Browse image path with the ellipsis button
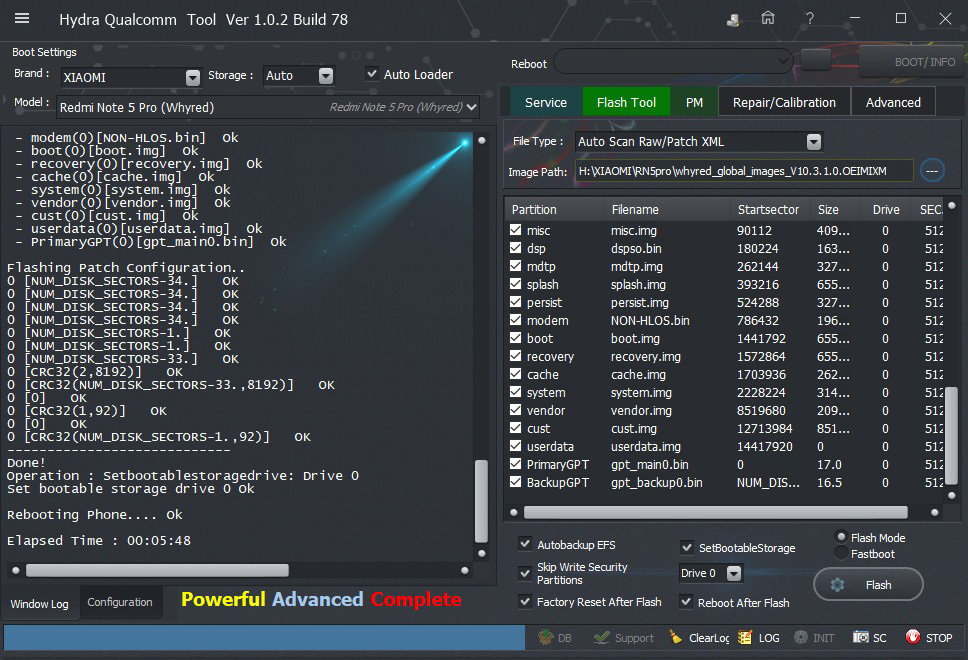Image resolution: width=968 pixels, height=660 pixels. (x=932, y=171)
